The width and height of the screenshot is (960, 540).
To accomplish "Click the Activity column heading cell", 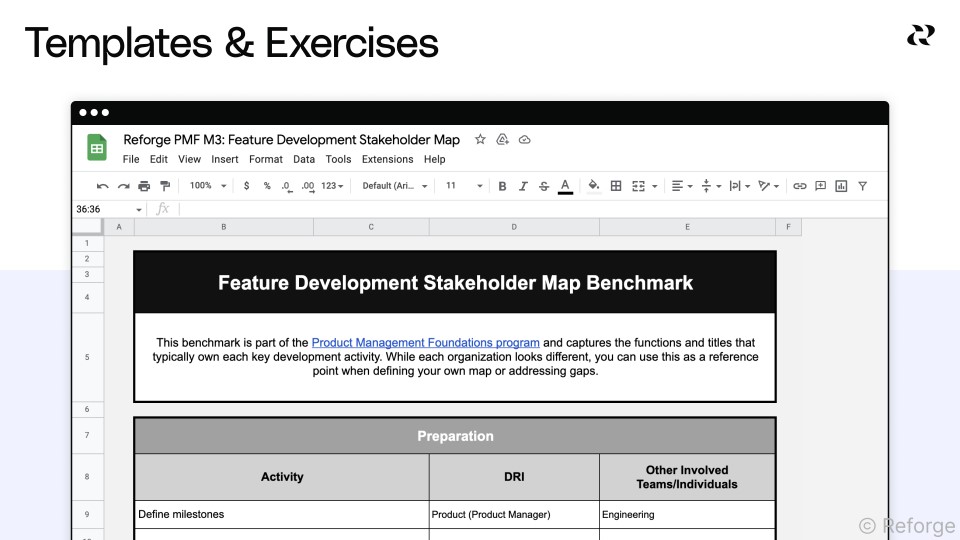I will 282,477.
